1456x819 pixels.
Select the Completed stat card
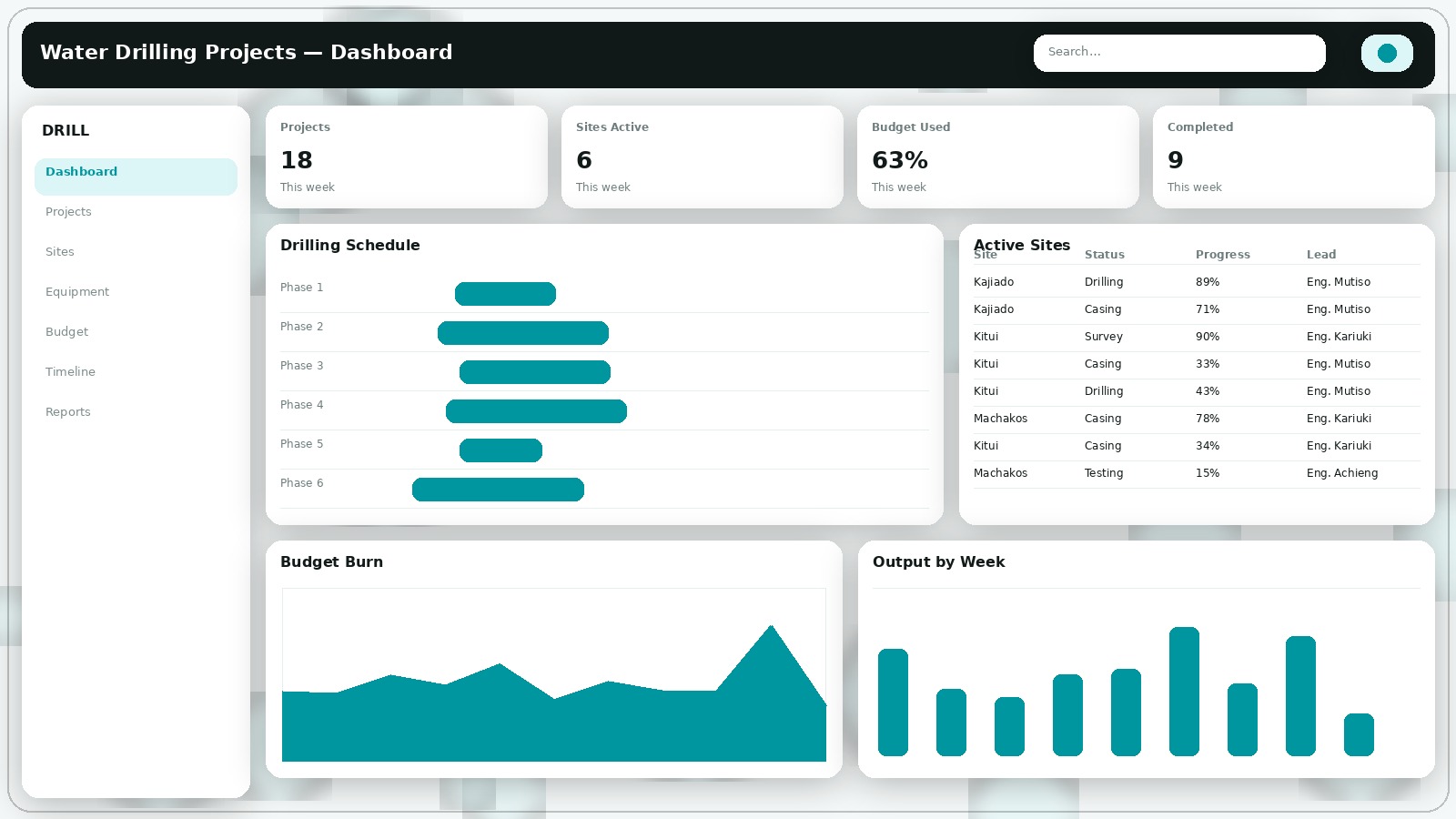point(1293,157)
